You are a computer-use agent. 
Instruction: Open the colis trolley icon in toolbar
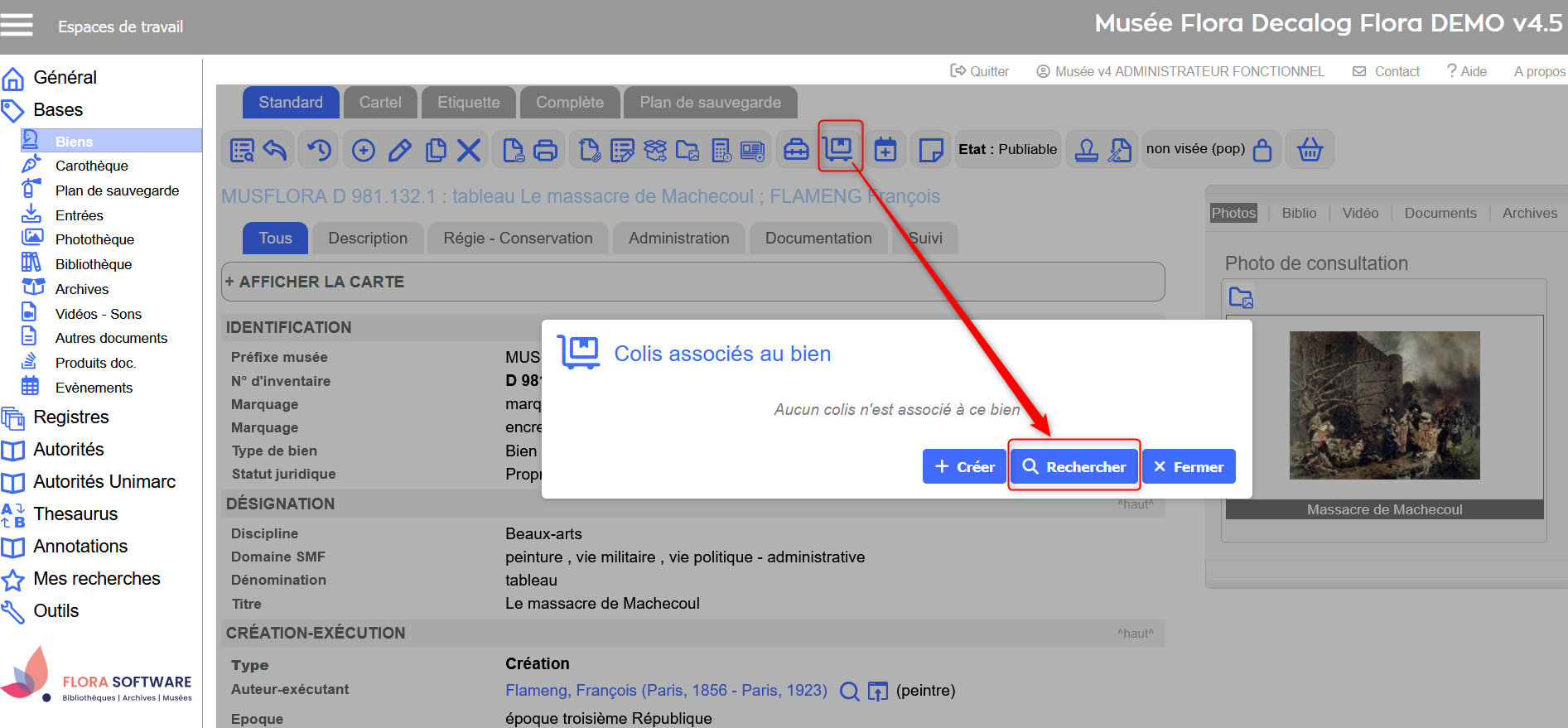(839, 148)
